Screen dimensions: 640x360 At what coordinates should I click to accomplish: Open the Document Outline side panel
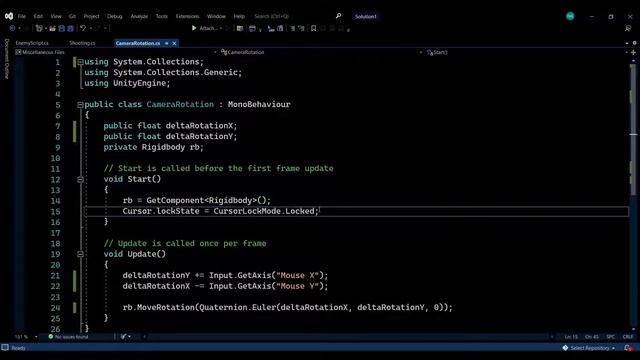point(7,59)
